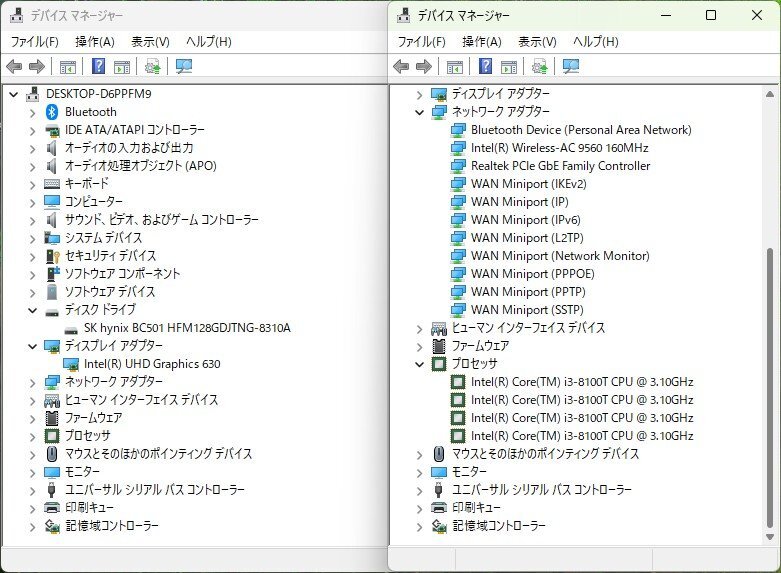The width and height of the screenshot is (781, 573).
Task: Select WAN Miniport (SSTP)
Action: [x=527, y=309]
